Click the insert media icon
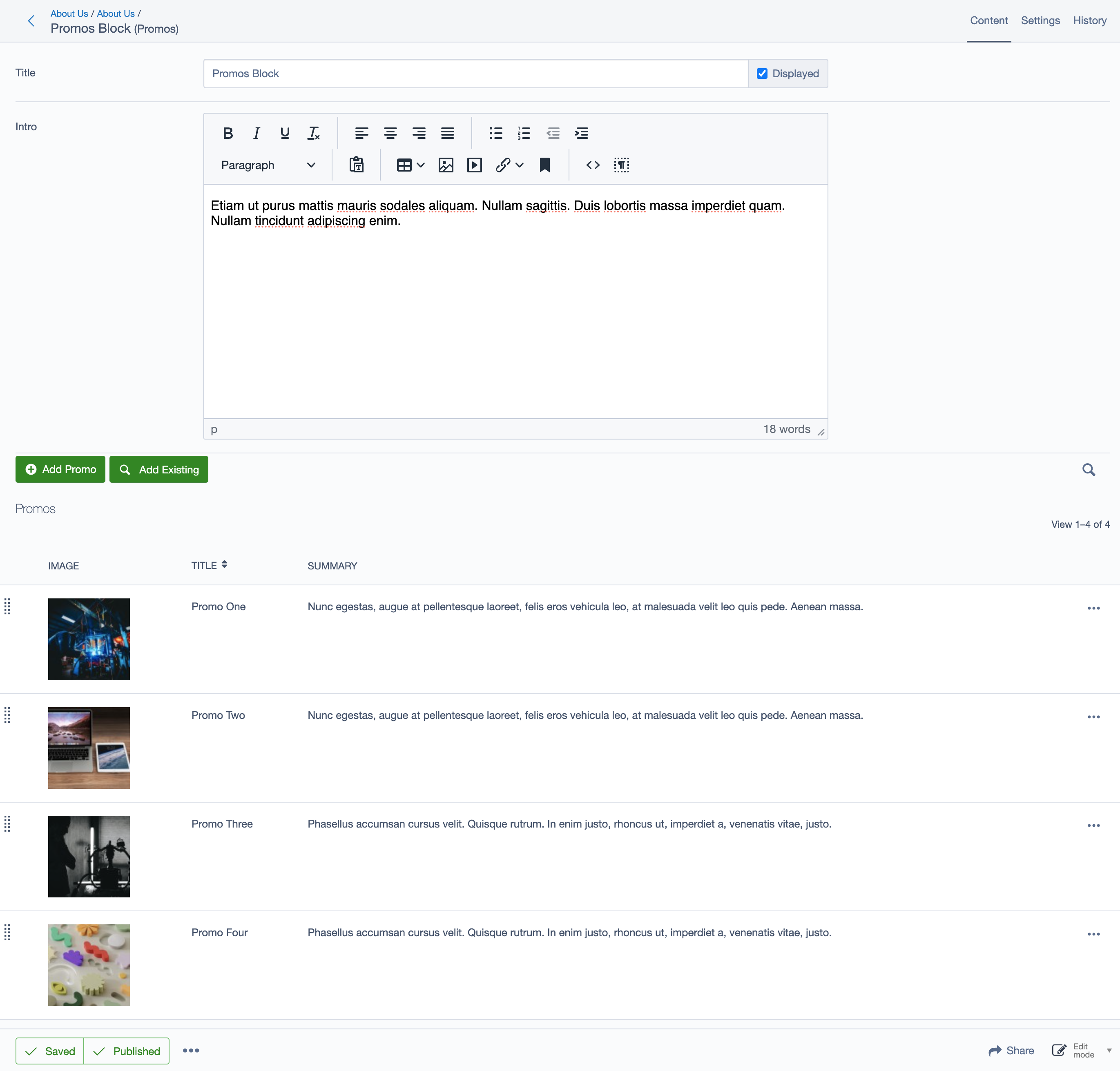The width and height of the screenshot is (1120, 1071). click(474, 165)
